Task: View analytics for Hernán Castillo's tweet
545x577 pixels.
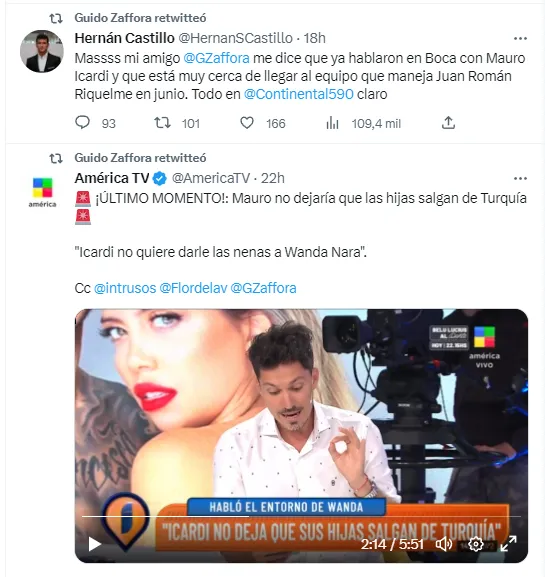Action: (x=332, y=123)
